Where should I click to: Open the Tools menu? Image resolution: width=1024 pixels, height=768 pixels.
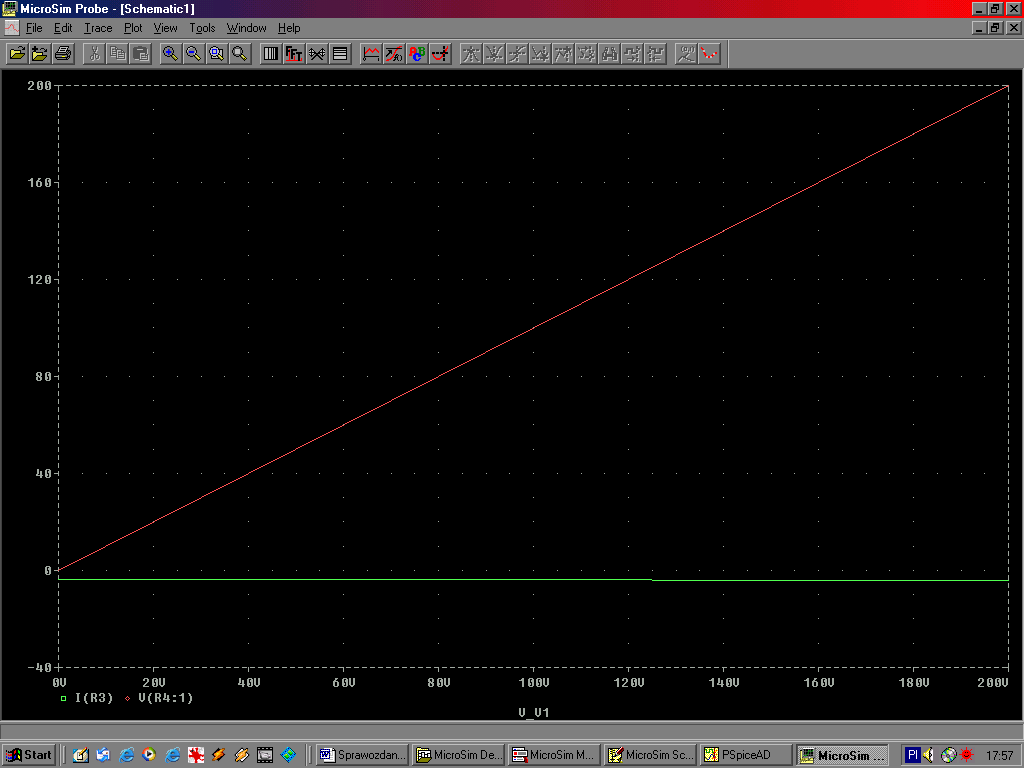(x=202, y=28)
